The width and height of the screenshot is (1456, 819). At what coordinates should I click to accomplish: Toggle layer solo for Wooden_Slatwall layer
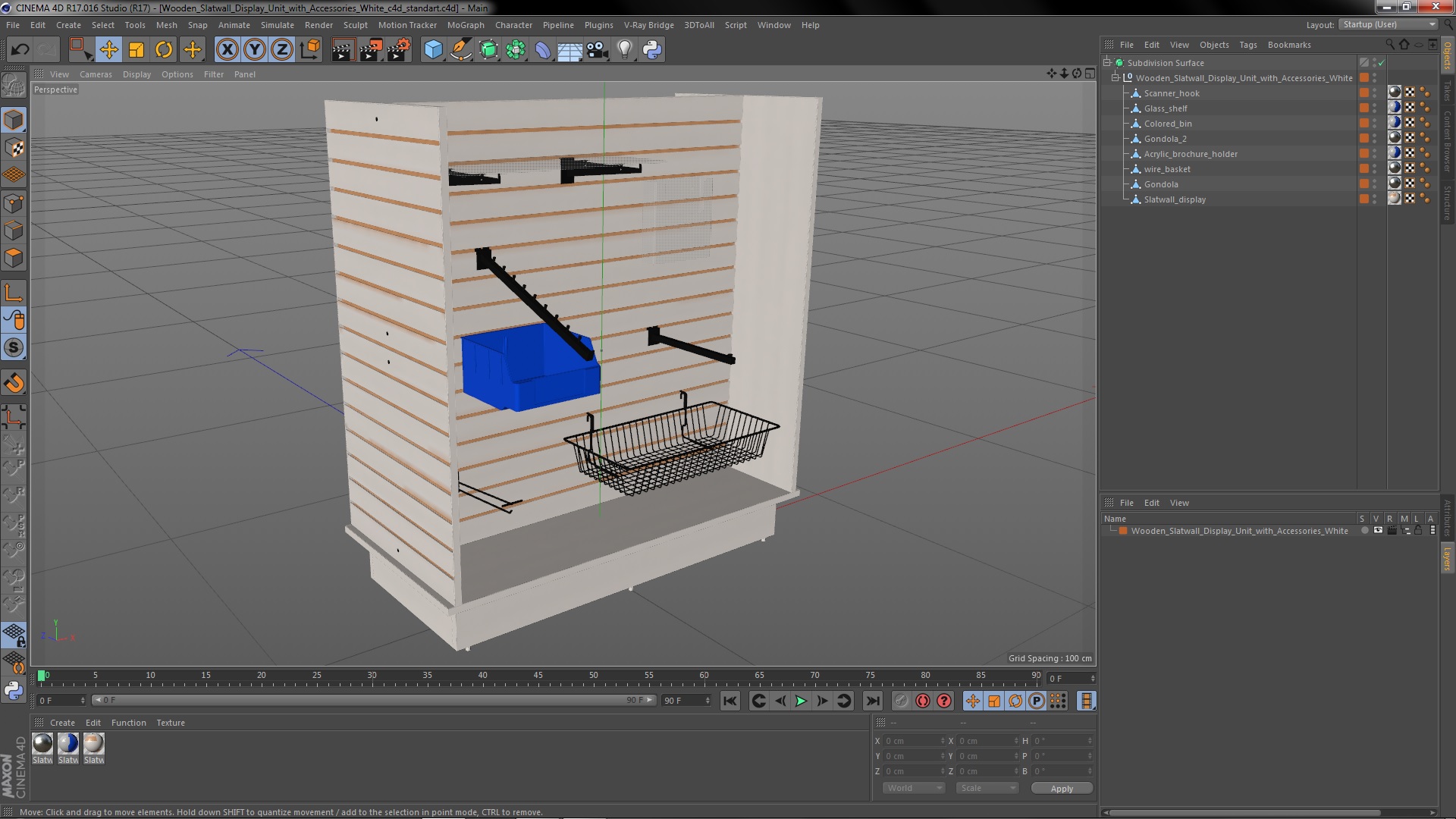[1364, 531]
